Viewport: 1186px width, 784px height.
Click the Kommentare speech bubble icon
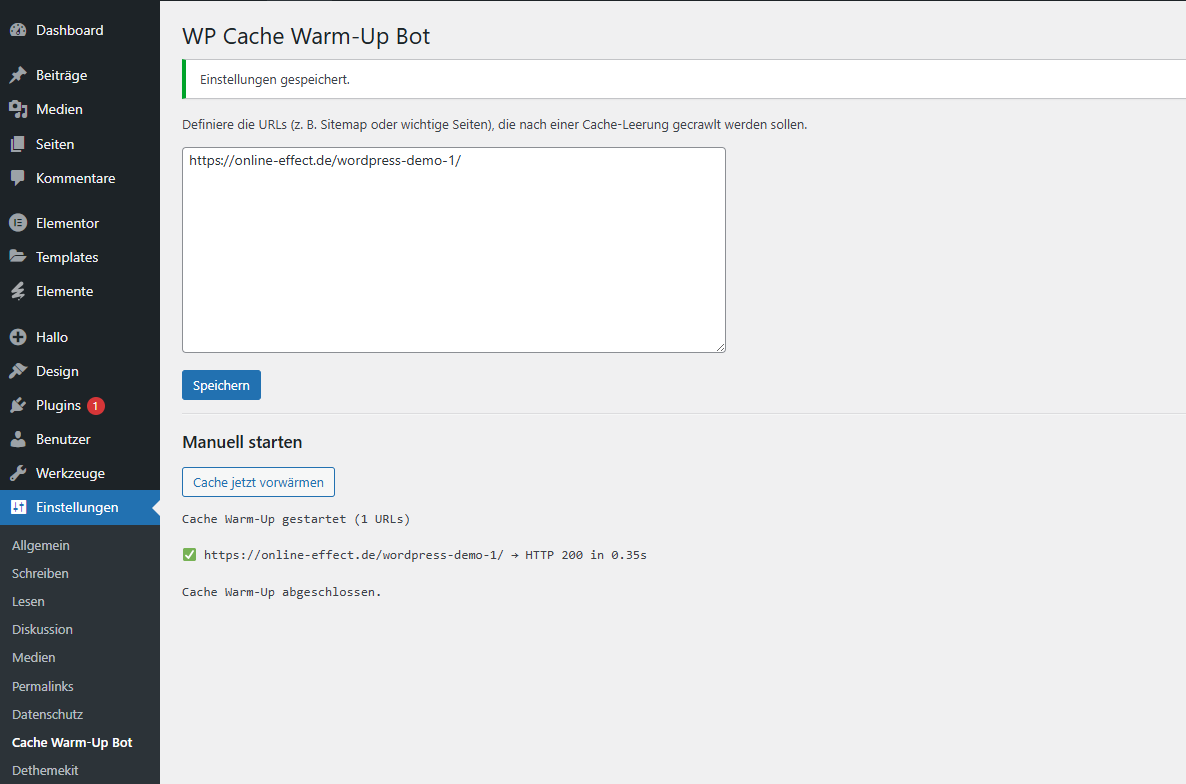coord(18,178)
